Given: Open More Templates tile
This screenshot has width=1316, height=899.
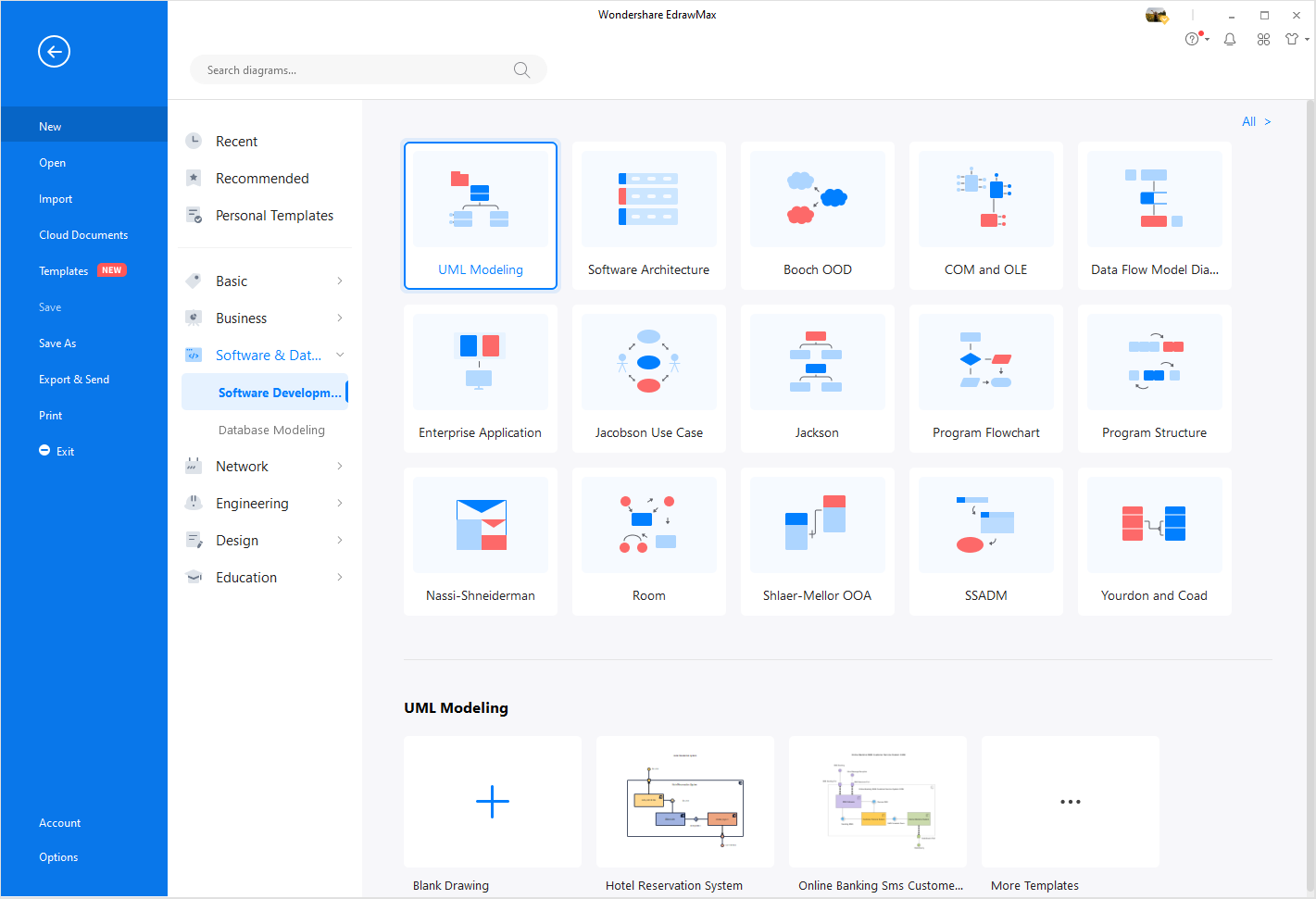Looking at the screenshot, I should point(1071,802).
